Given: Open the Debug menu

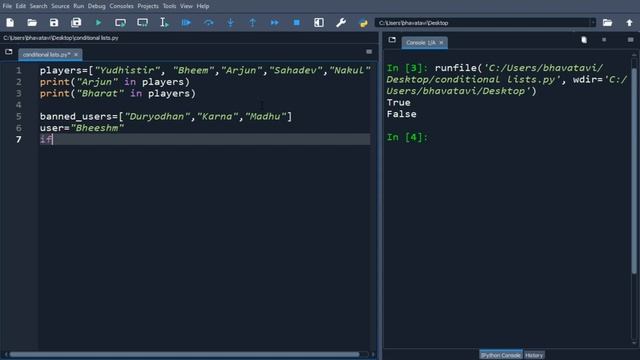Looking at the screenshot, I should pos(96,6).
